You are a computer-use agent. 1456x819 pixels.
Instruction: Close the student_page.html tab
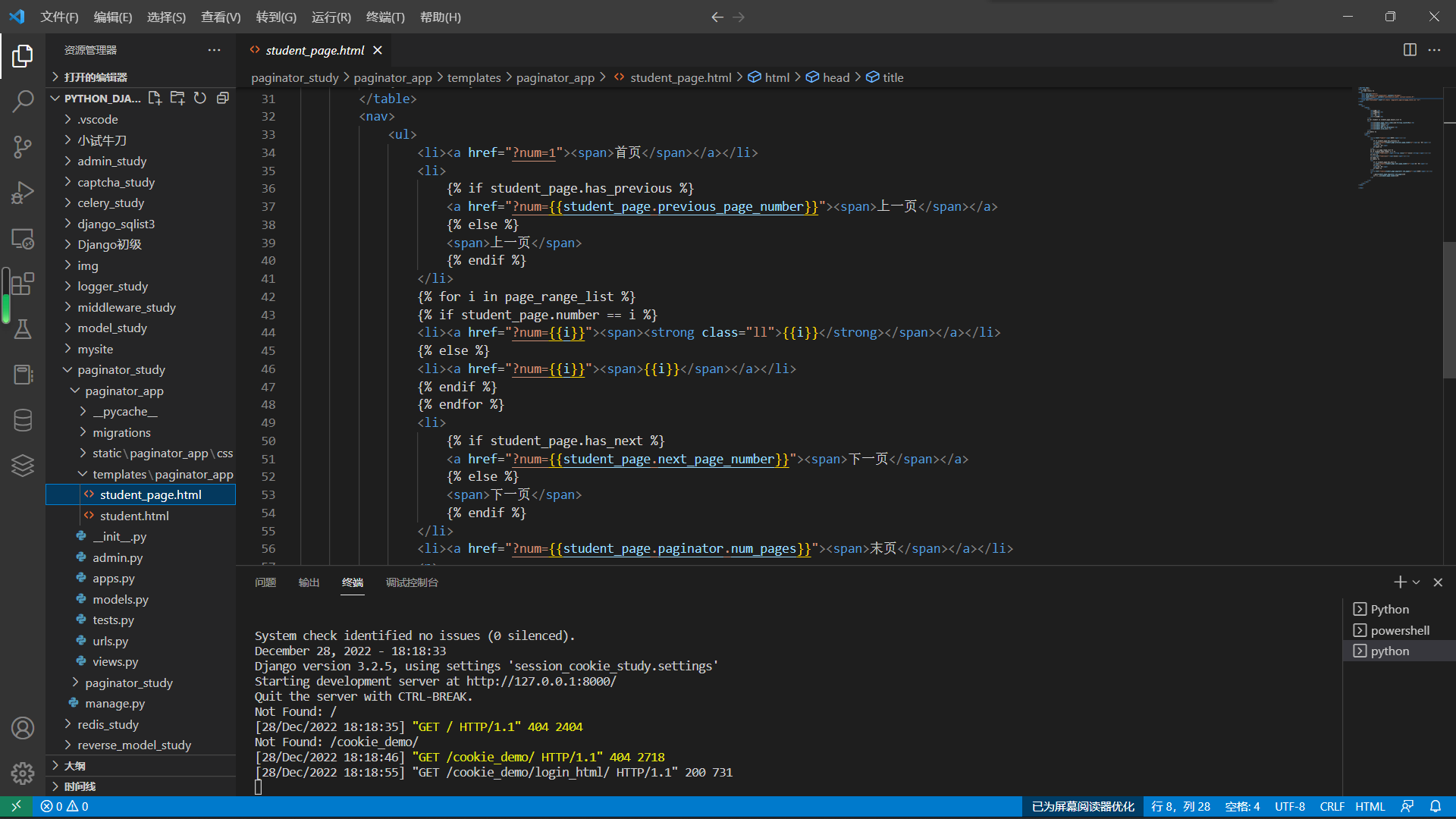tap(378, 50)
